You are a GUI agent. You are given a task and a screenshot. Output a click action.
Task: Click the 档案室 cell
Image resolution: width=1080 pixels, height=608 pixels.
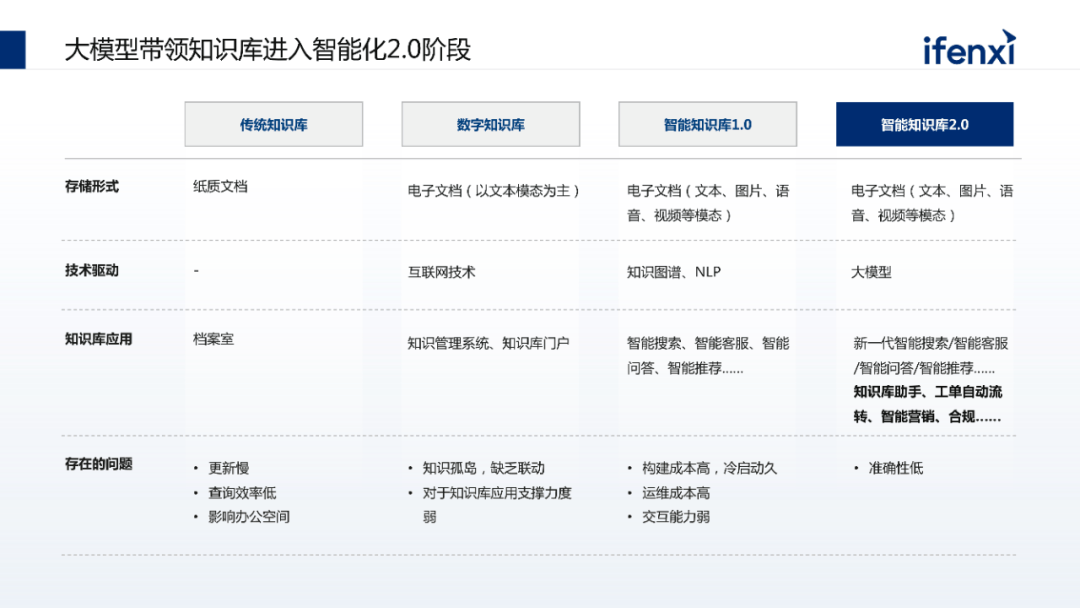pos(213,339)
